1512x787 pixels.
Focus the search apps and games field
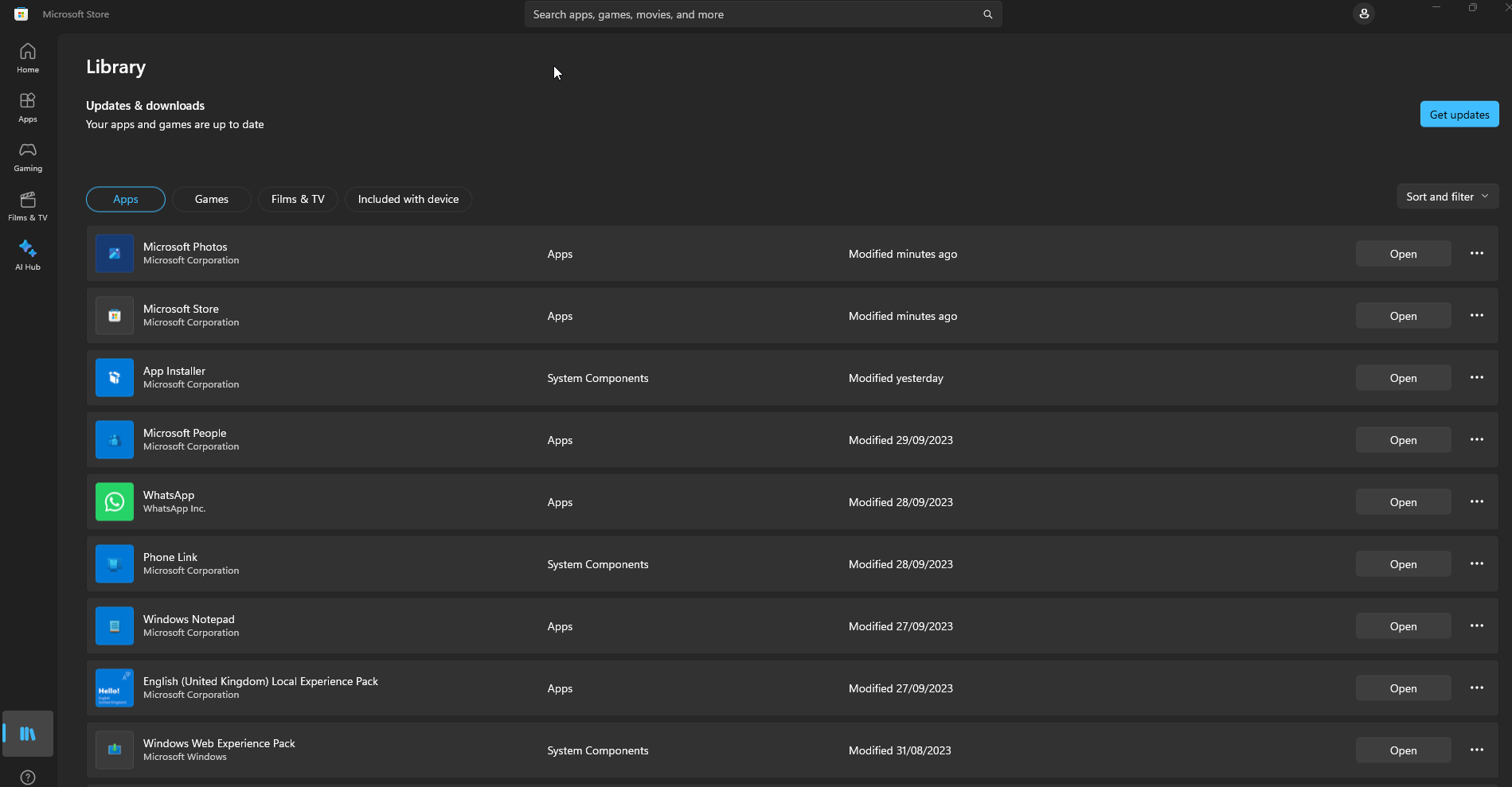click(x=763, y=14)
